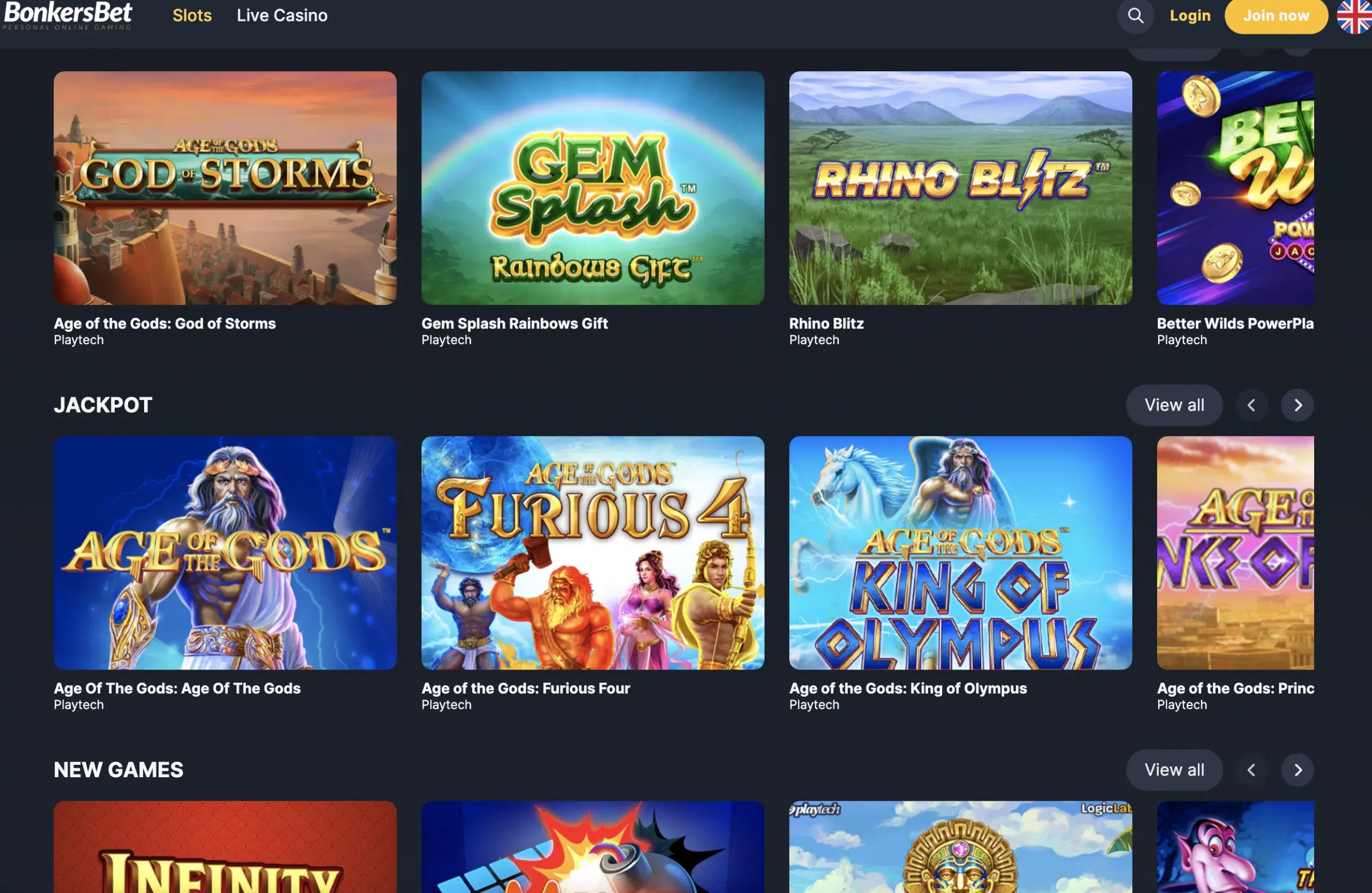Go to previous Jackpot games arrow
The height and width of the screenshot is (893, 1372).
point(1251,405)
